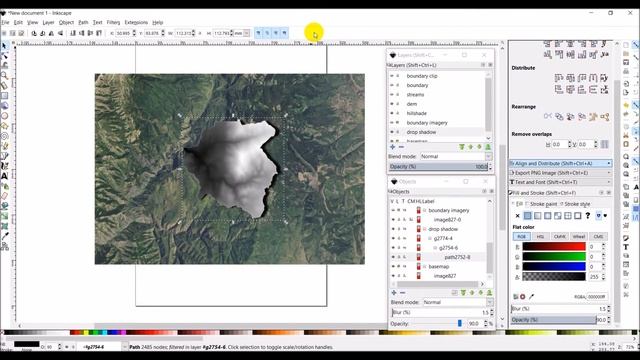Select the Dropper color picker tool
The height and width of the screenshot is (360, 640).
[4, 236]
